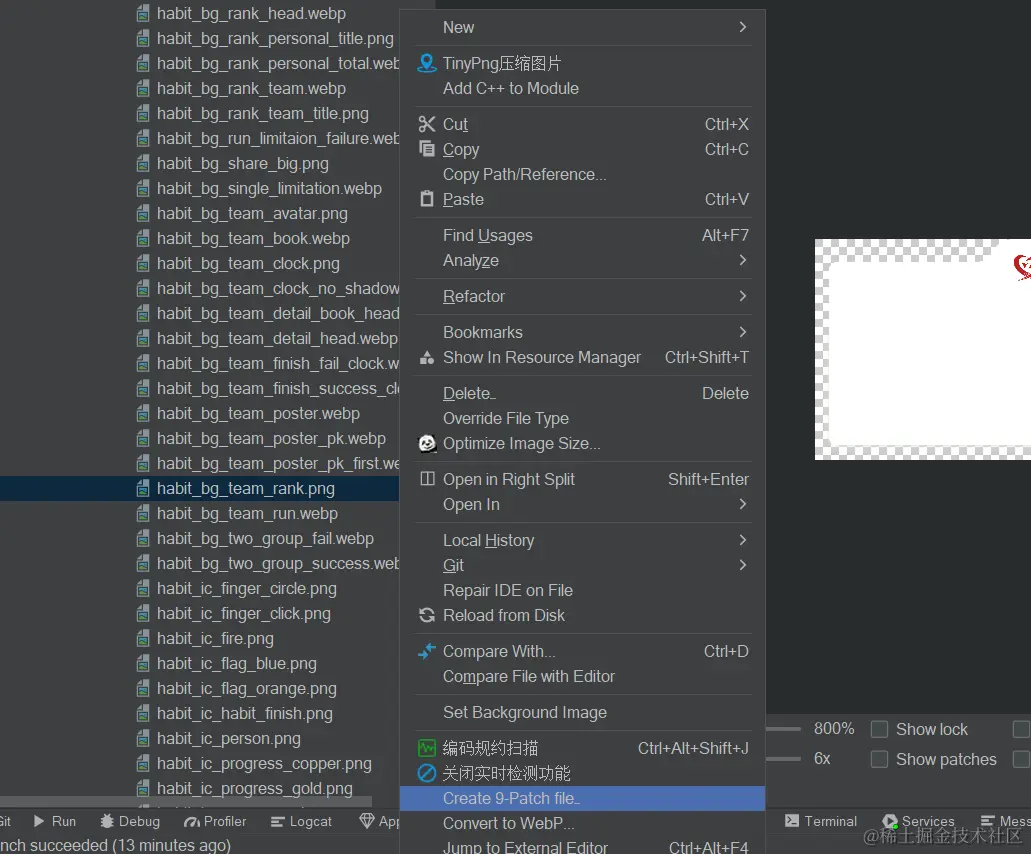Click the Paste clipboard icon
Image resolution: width=1031 pixels, height=854 pixels.
(x=427, y=199)
